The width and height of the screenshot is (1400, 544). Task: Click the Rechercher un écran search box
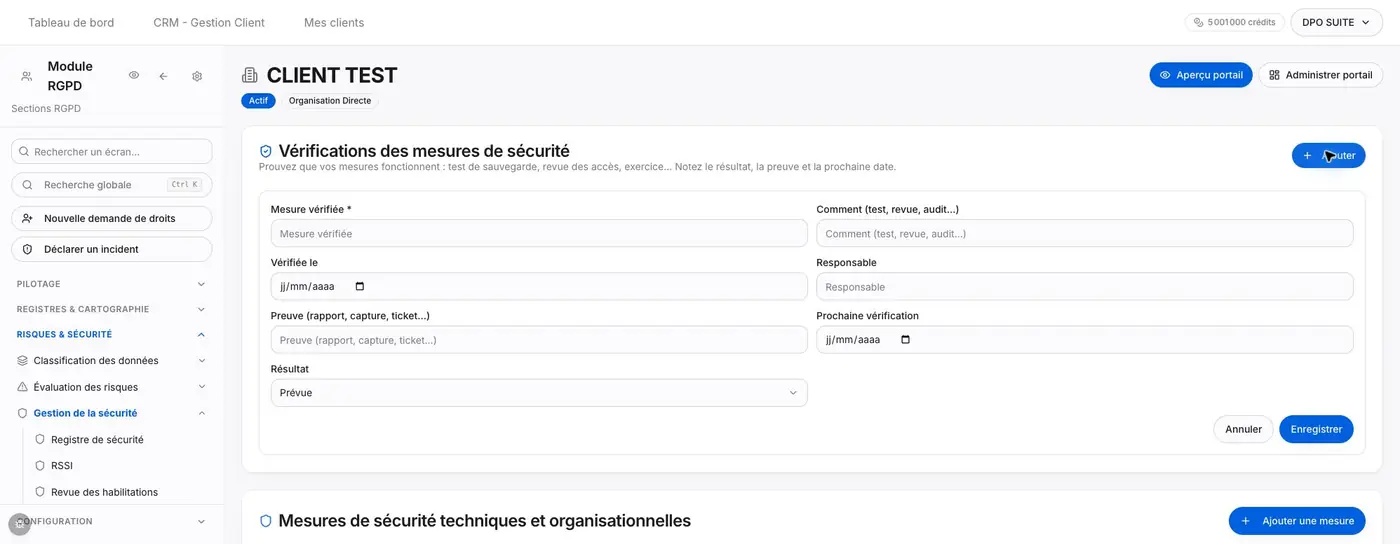111,151
